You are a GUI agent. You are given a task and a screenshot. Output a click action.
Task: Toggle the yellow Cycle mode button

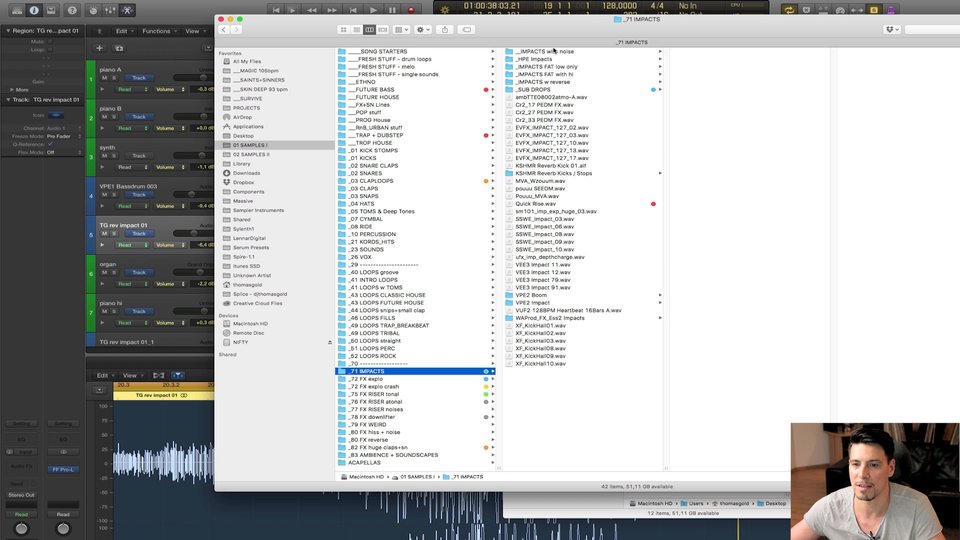coord(789,10)
